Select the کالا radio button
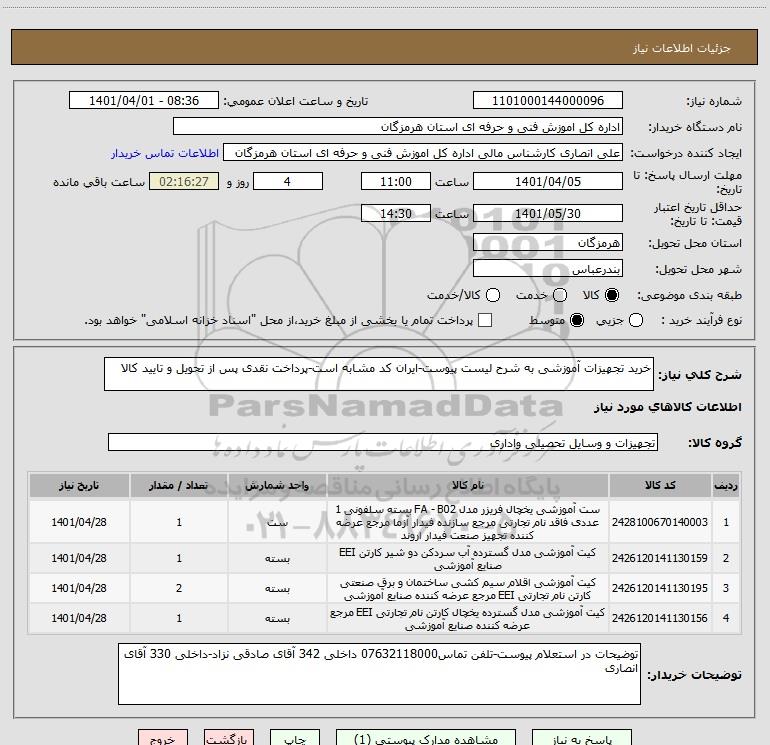 tap(612, 295)
